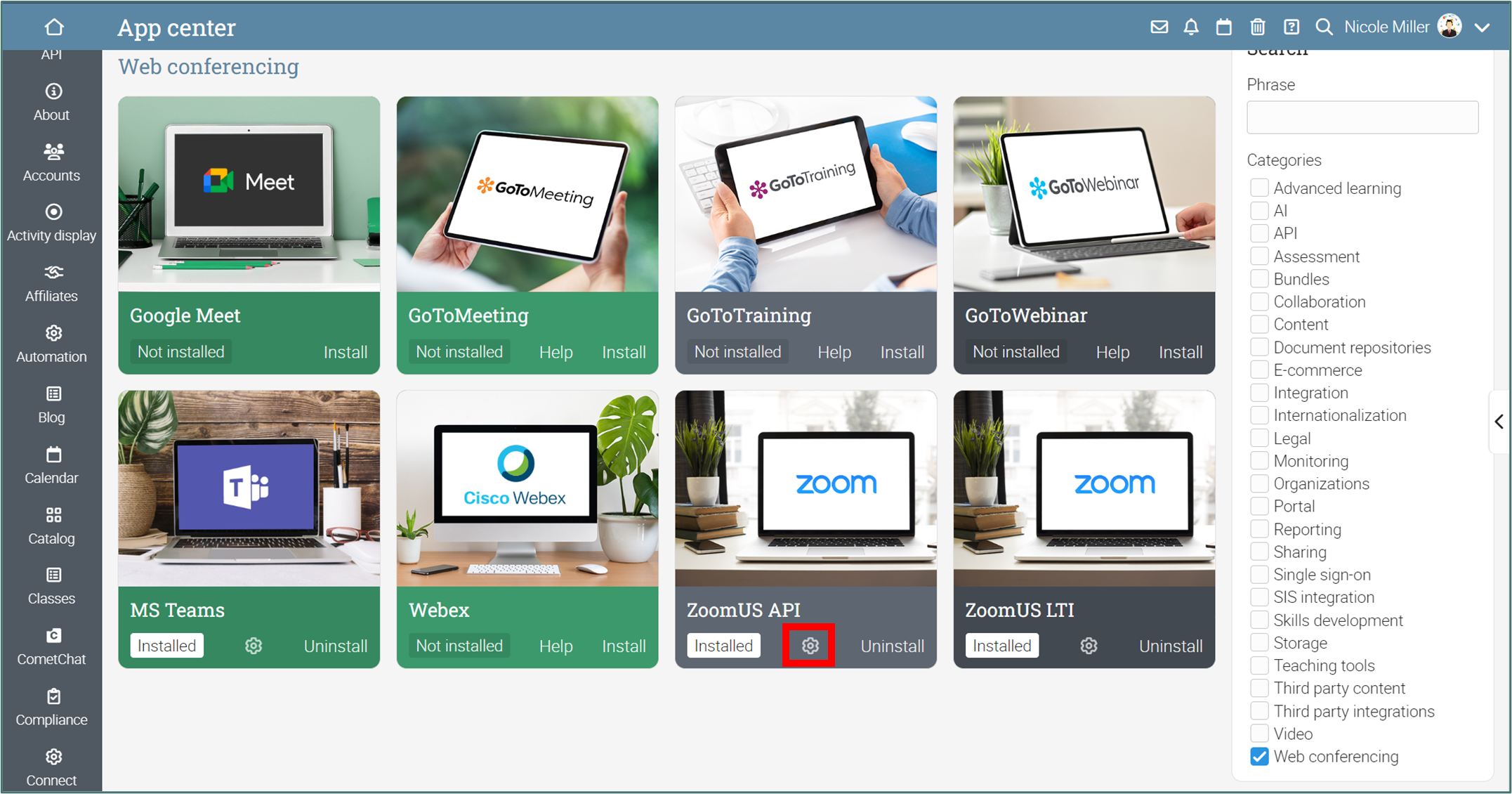
Task: Collapse the right panel with the chevron
Action: pos(1499,422)
